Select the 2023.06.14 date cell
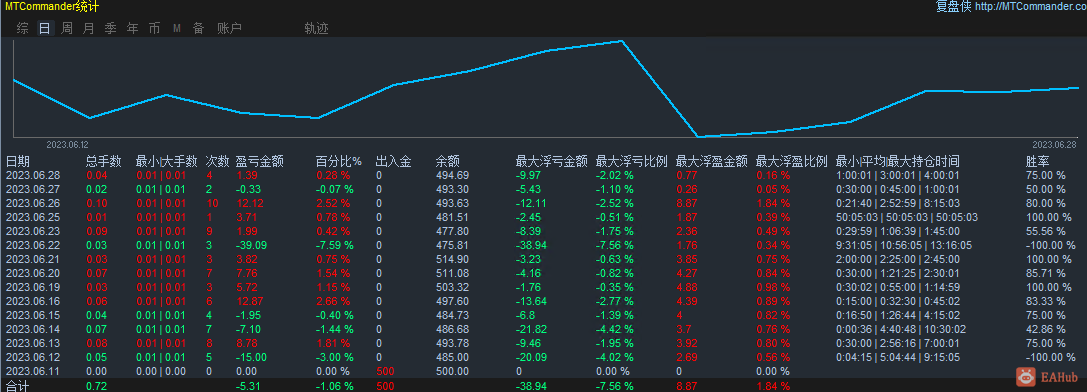The height and width of the screenshot is (392, 1087). [33, 329]
